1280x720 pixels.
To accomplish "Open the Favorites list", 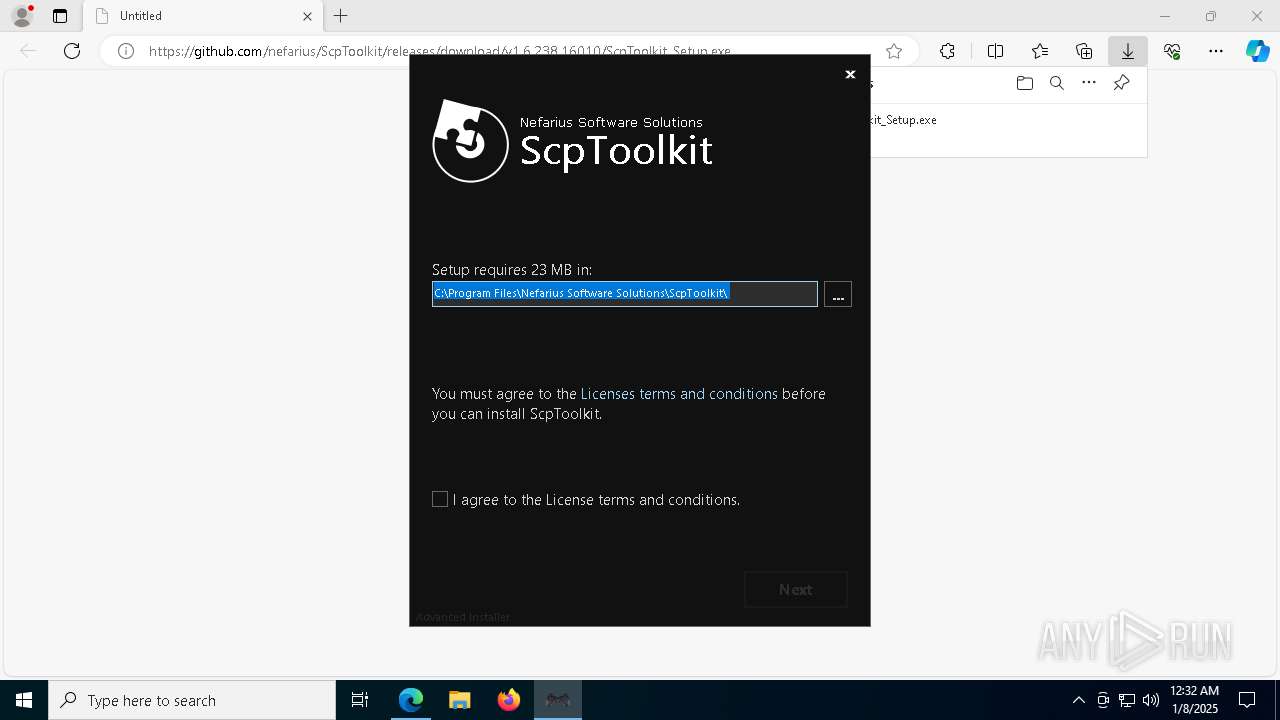I will [1040, 51].
